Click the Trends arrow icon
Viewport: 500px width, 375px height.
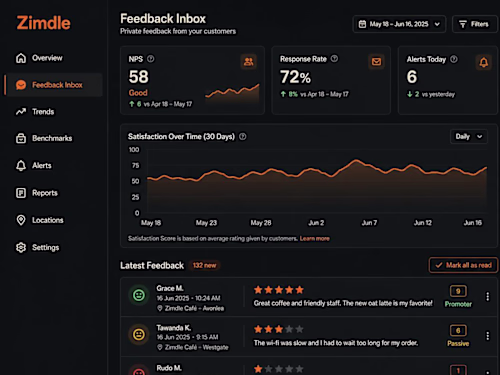[21, 112]
